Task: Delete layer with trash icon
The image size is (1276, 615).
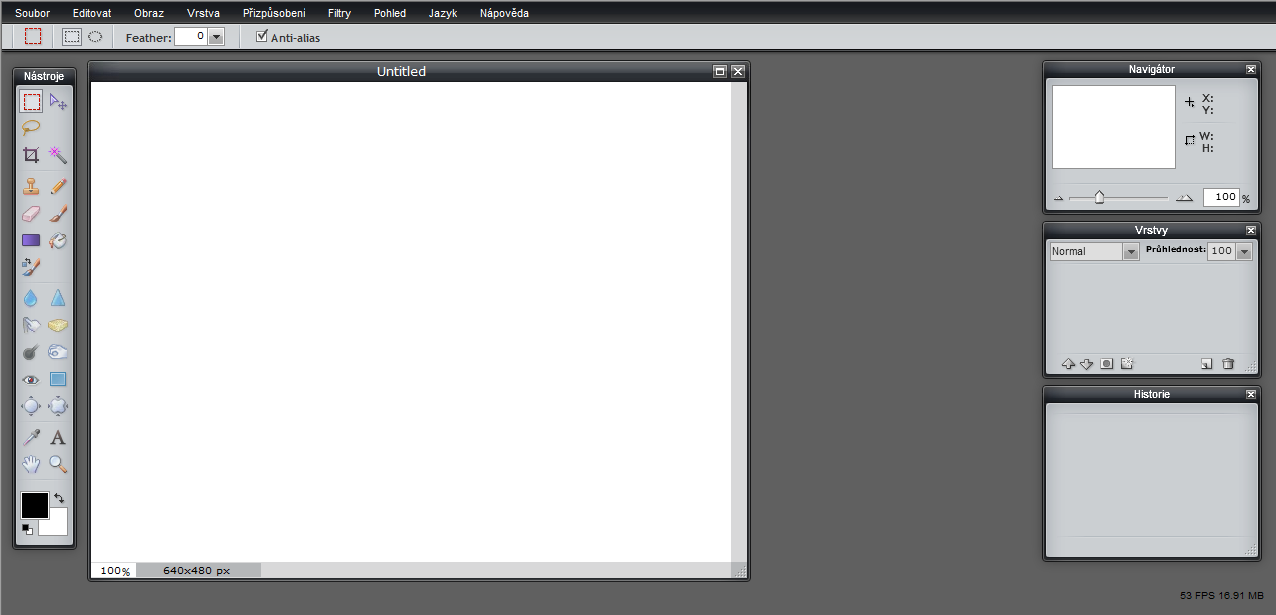Action: (1228, 364)
